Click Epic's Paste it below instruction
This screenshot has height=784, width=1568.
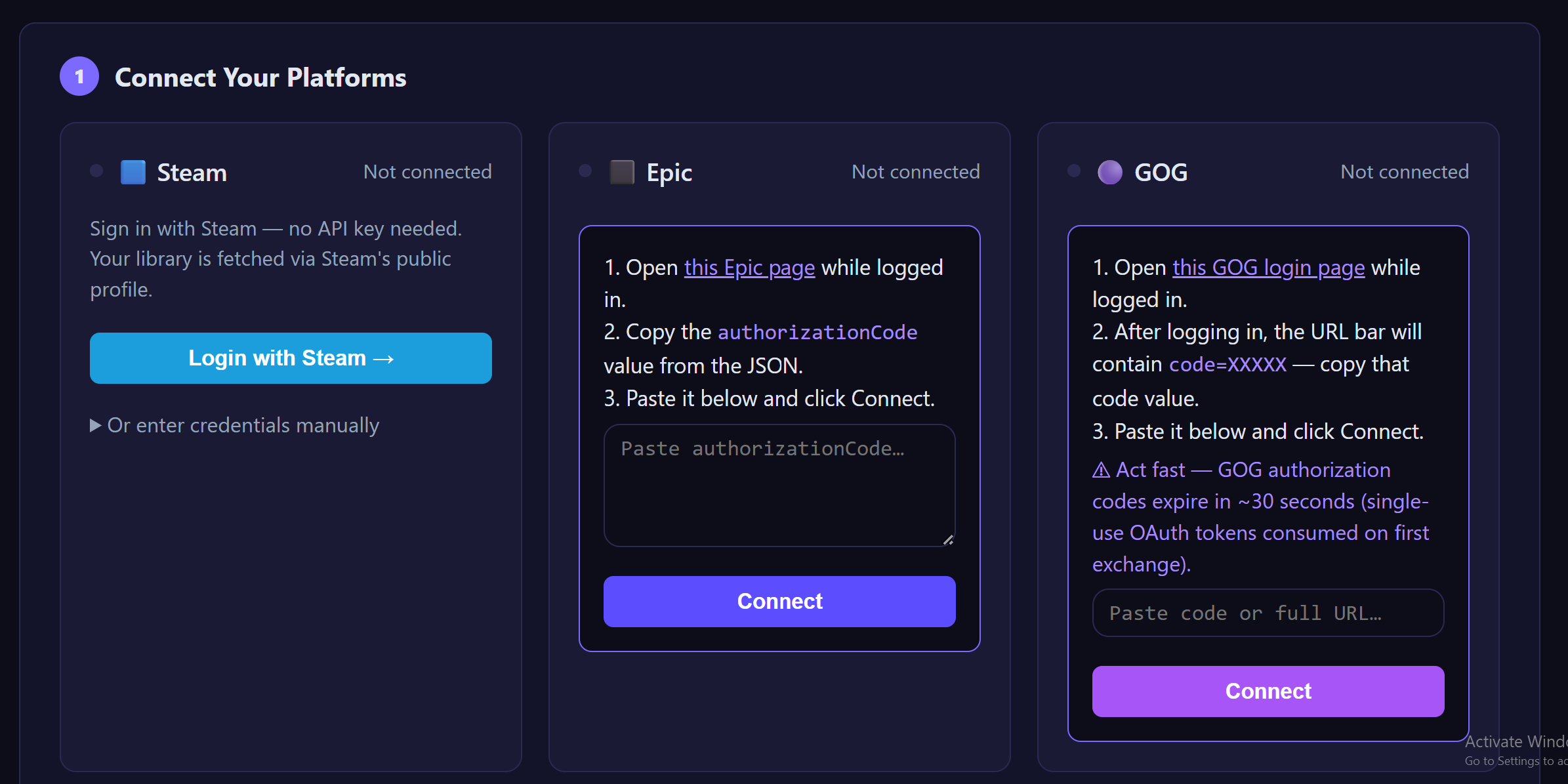coord(769,399)
